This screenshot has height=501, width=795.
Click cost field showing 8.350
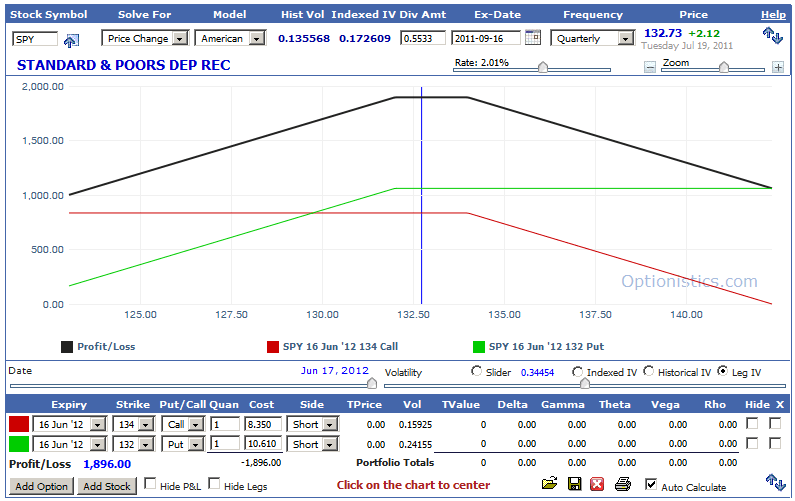point(263,424)
